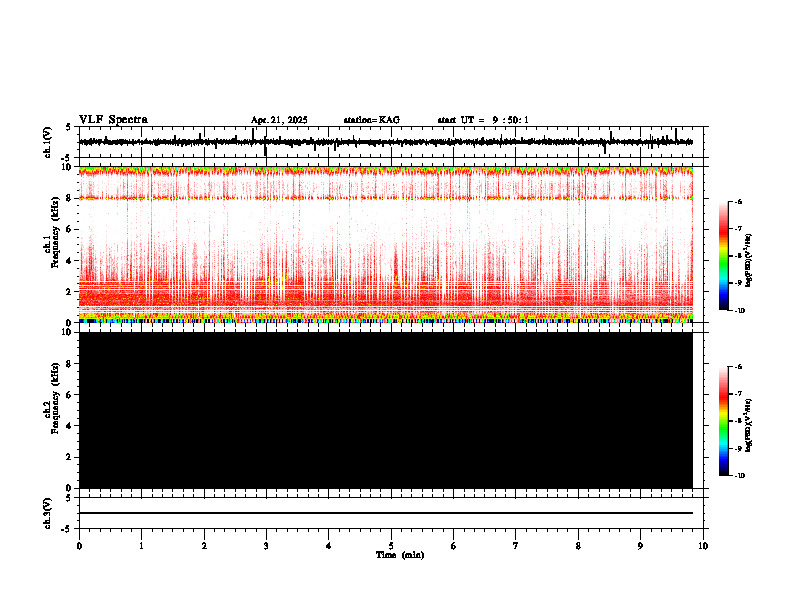Click the ch.1 (V) waveform axis label
The width and height of the screenshot is (792, 612).
point(47,142)
